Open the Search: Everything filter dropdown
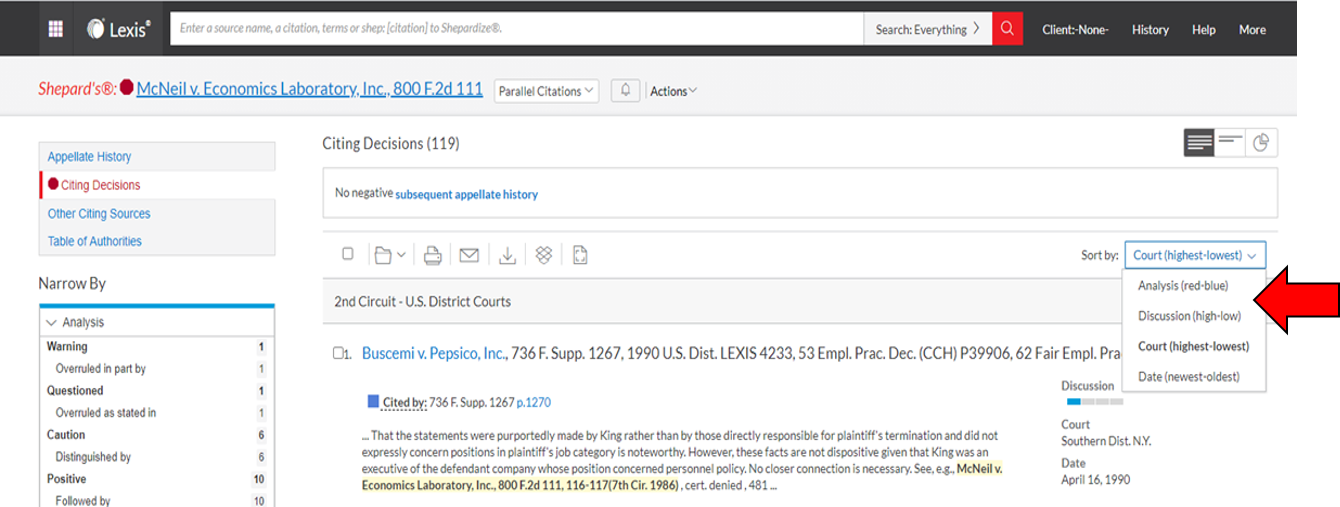Viewport: 1340px width, 507px height. pyautogui.click(x=928, y=29)
